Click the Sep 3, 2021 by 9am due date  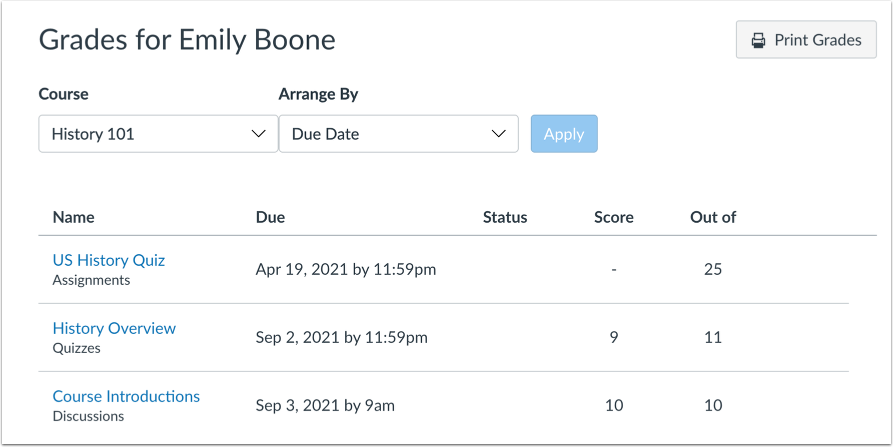[327, 406]
